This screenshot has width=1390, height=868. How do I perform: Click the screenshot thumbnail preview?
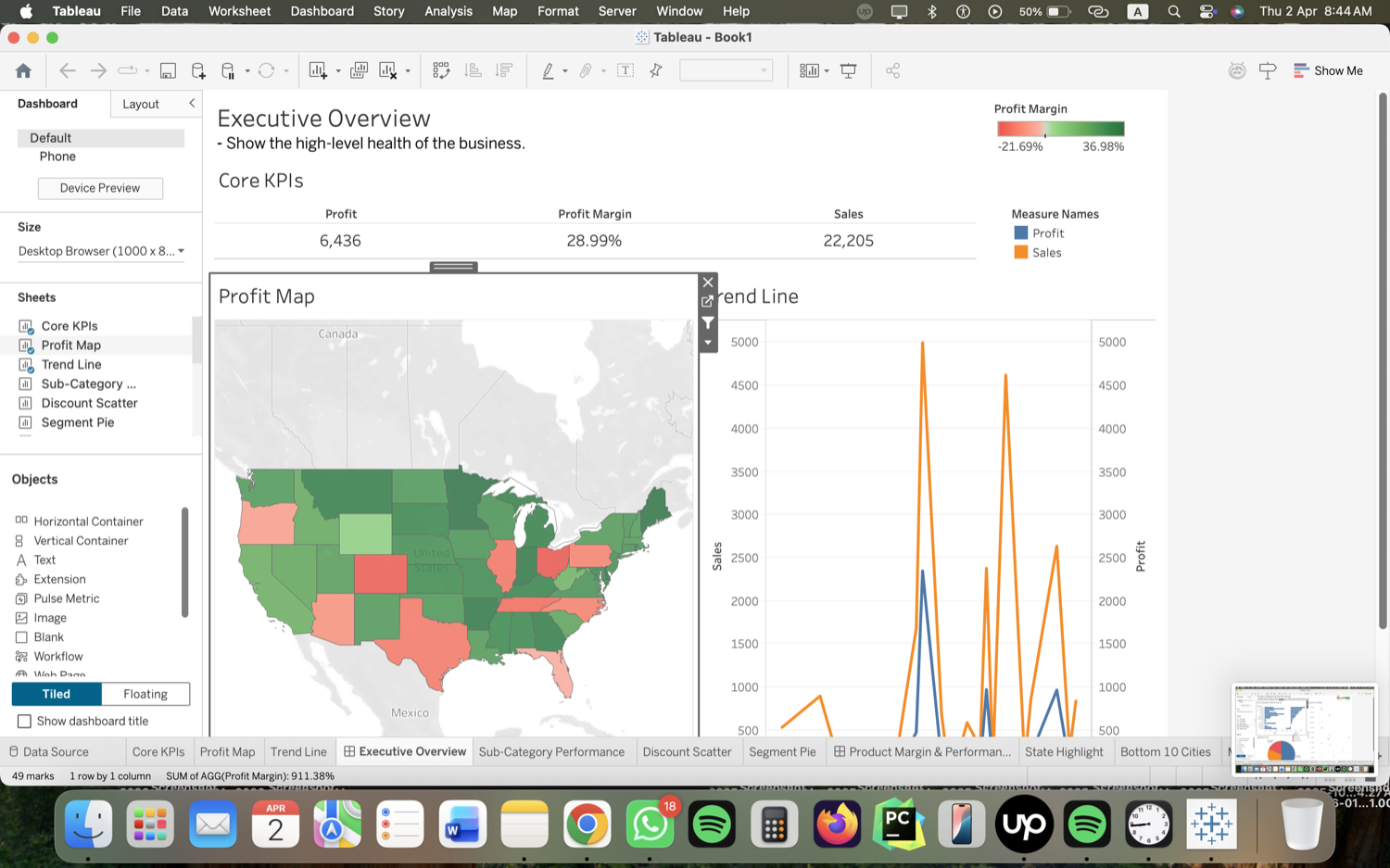coord(1304,729)
